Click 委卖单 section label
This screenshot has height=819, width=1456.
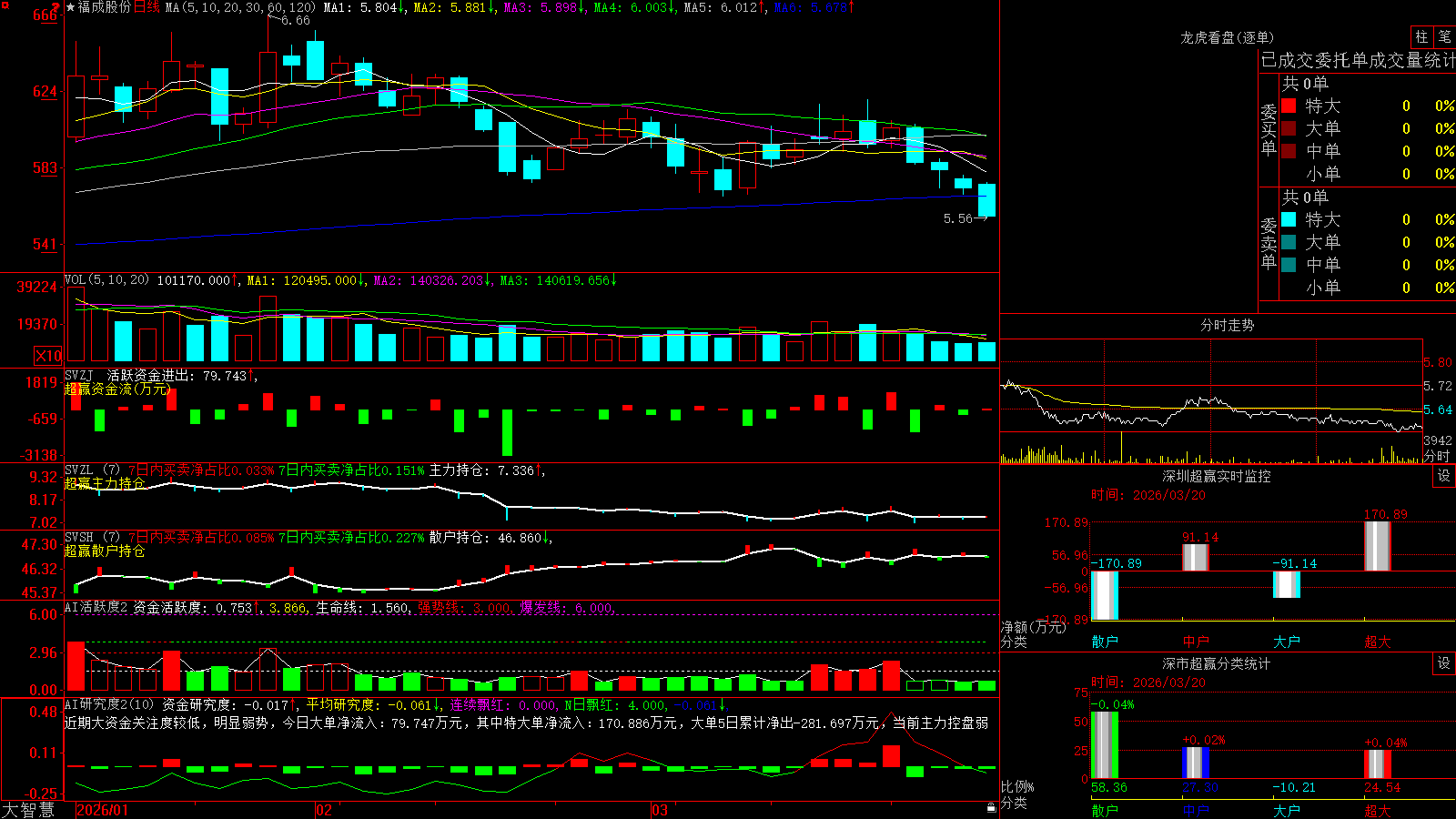click(x=1269, y=243)
